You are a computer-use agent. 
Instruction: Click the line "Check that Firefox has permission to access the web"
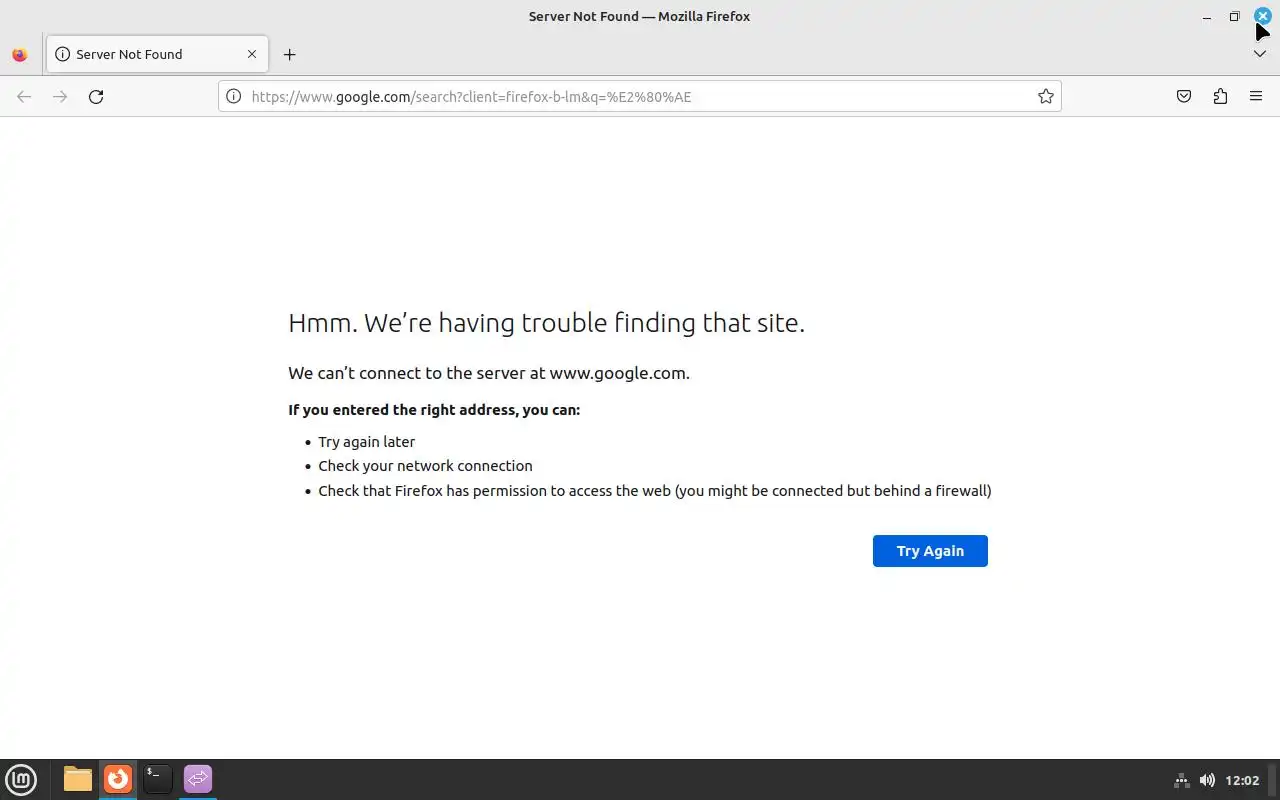pos(655,491)
